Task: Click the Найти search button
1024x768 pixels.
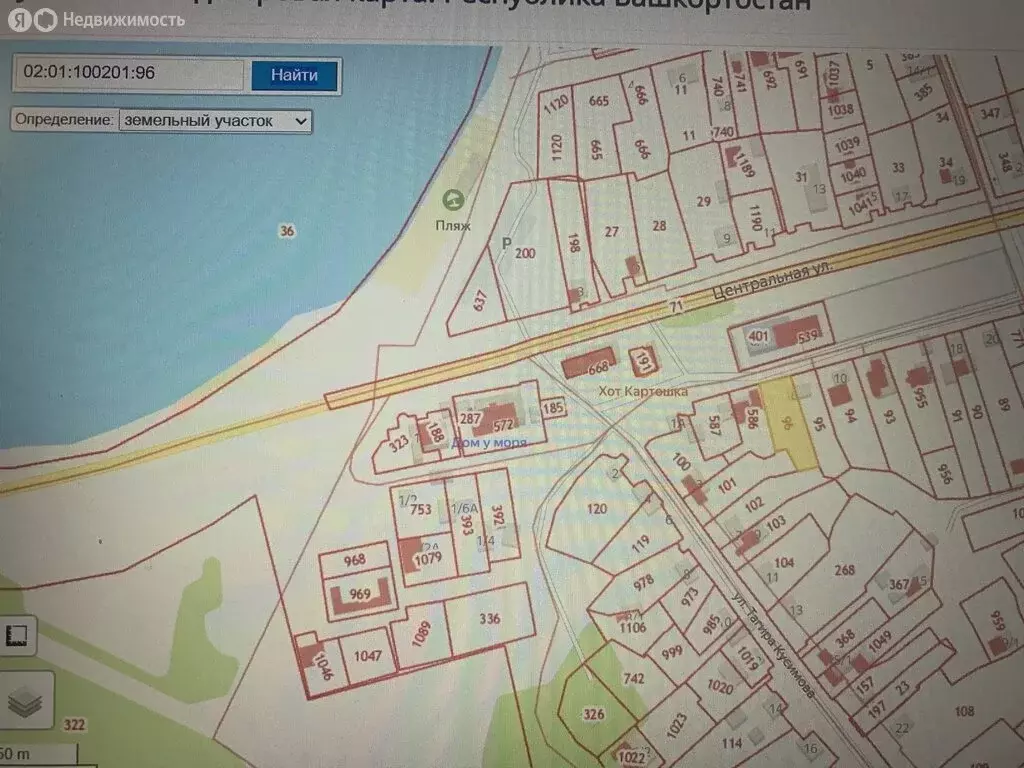Action: (x=295, y=75)
